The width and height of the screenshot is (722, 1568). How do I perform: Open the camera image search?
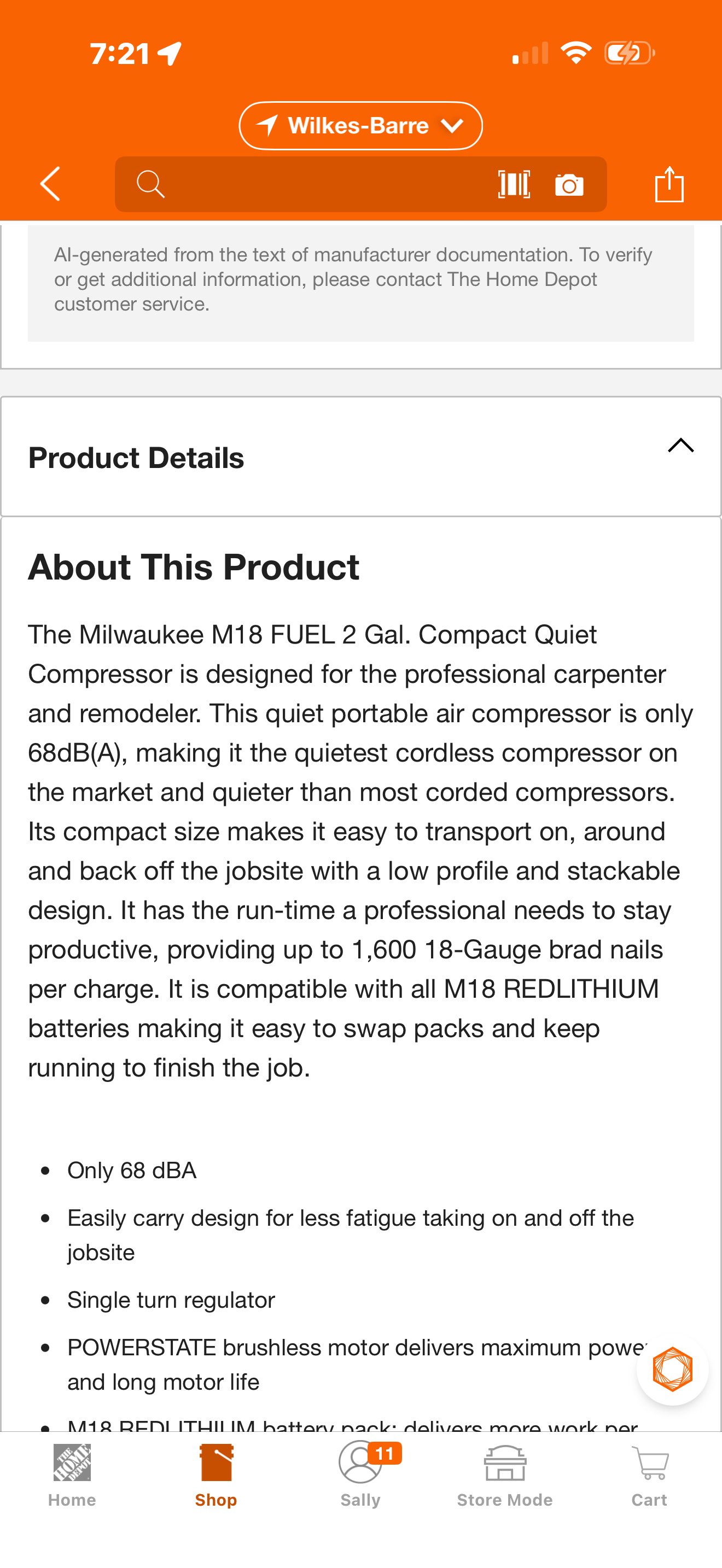569,185
